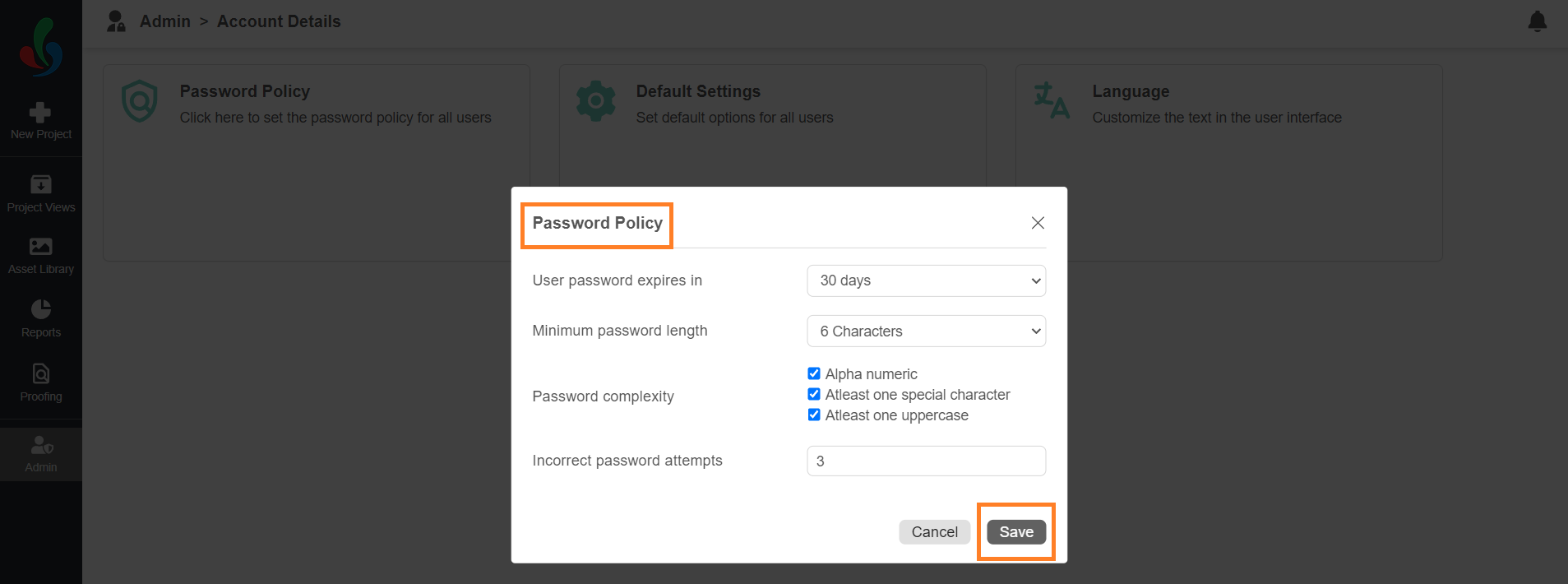Close the Password Policy dialog
This screenshot has height=584, width=1568.
coord(1038,223)
